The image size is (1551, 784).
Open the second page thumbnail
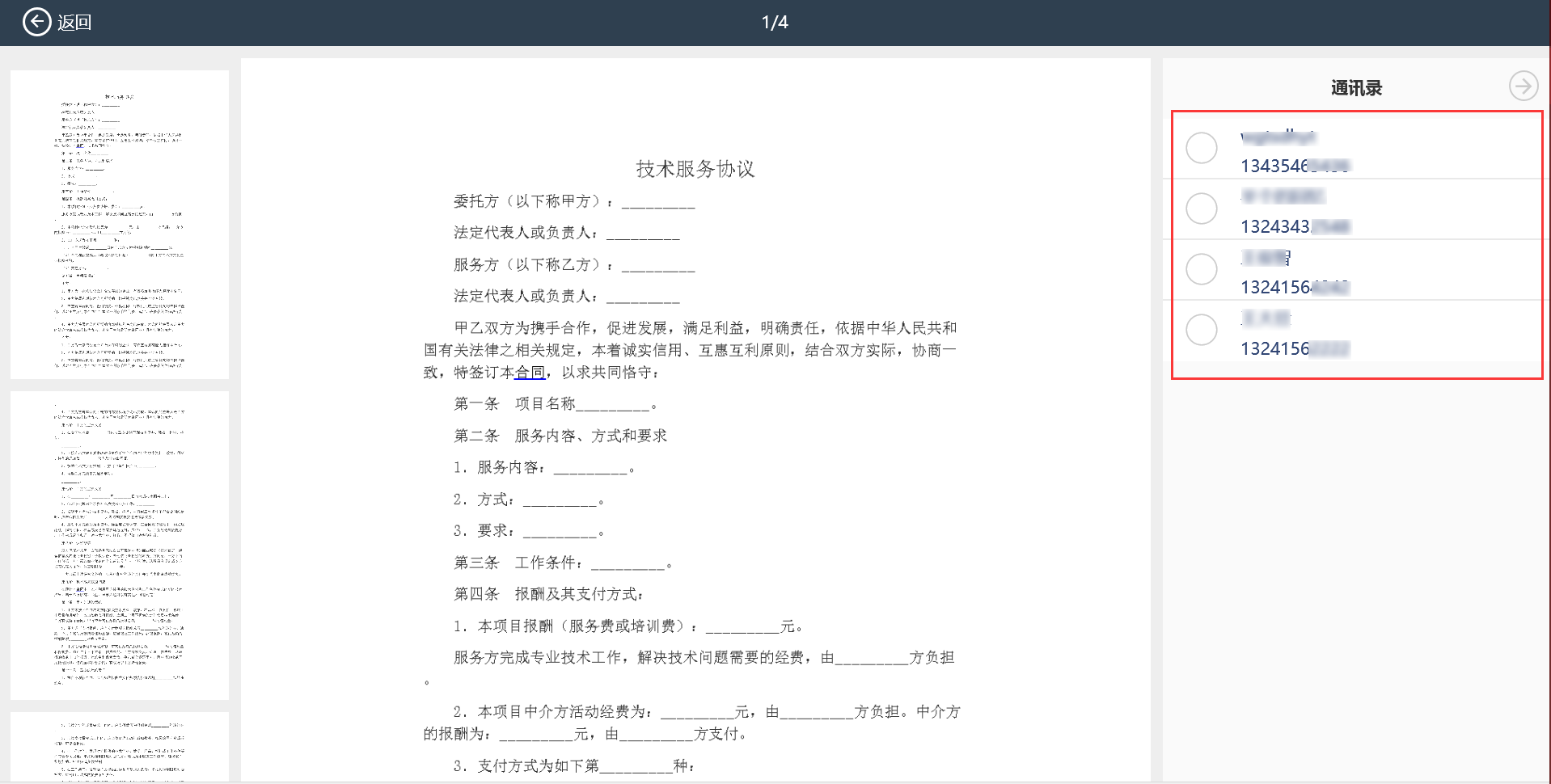tap(120, 545)
